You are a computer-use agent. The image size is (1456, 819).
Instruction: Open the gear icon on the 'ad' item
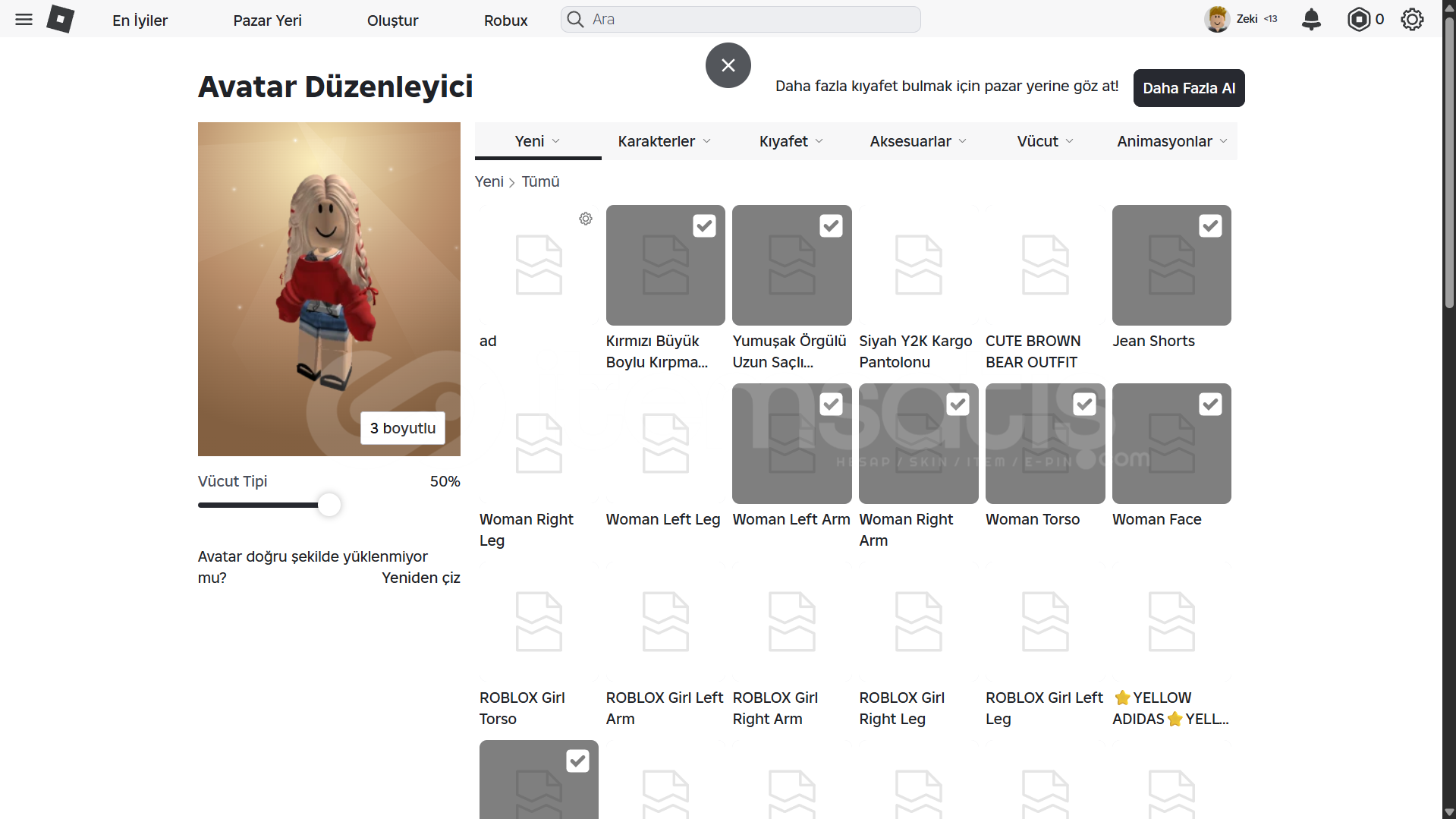(586, 219)
